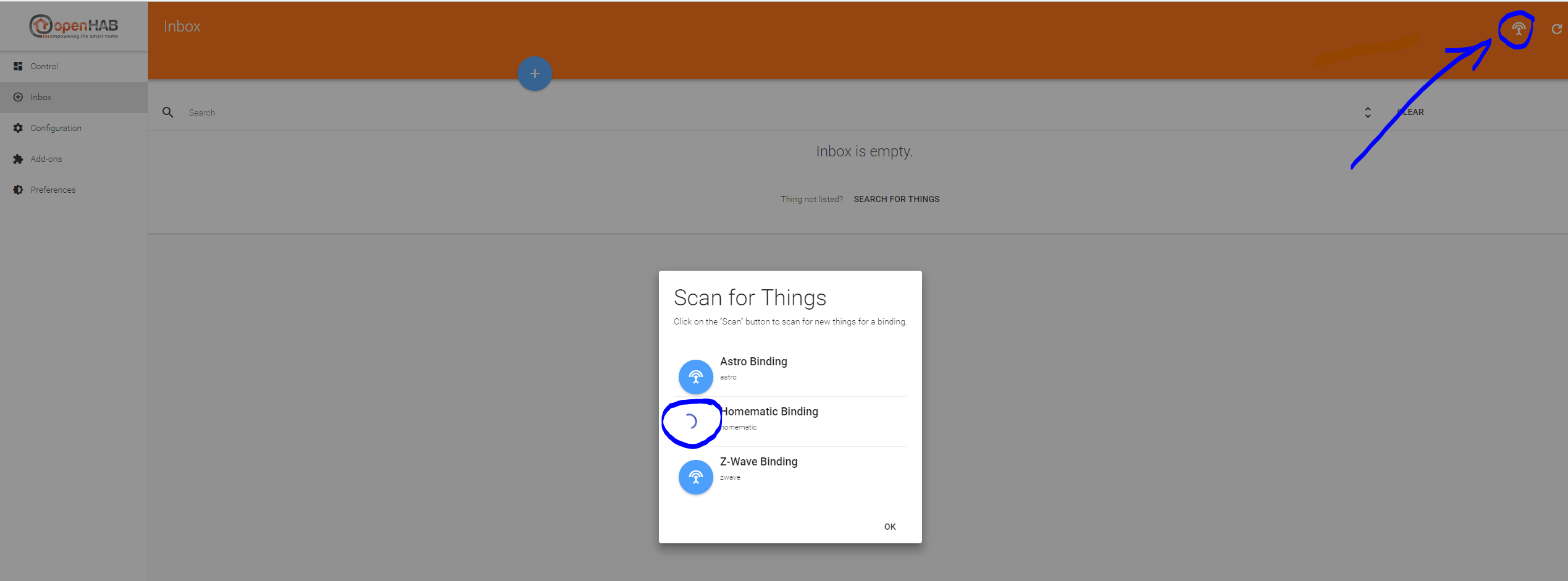Open Preferences in the sidebar
The height and width of the screenshot is (581, 1568).
click(x=73, y=190)
